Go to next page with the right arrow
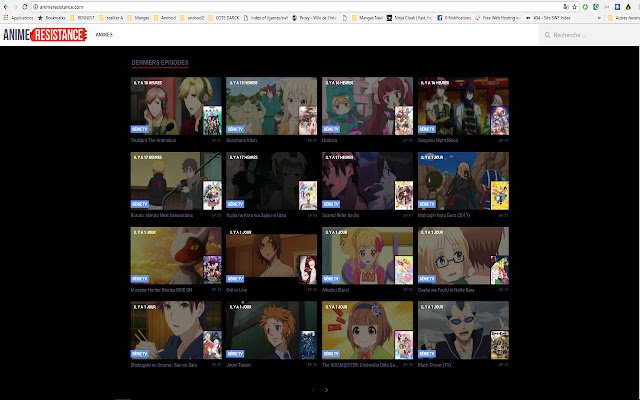Screen dimensions: 640x400 coord(326,390)
